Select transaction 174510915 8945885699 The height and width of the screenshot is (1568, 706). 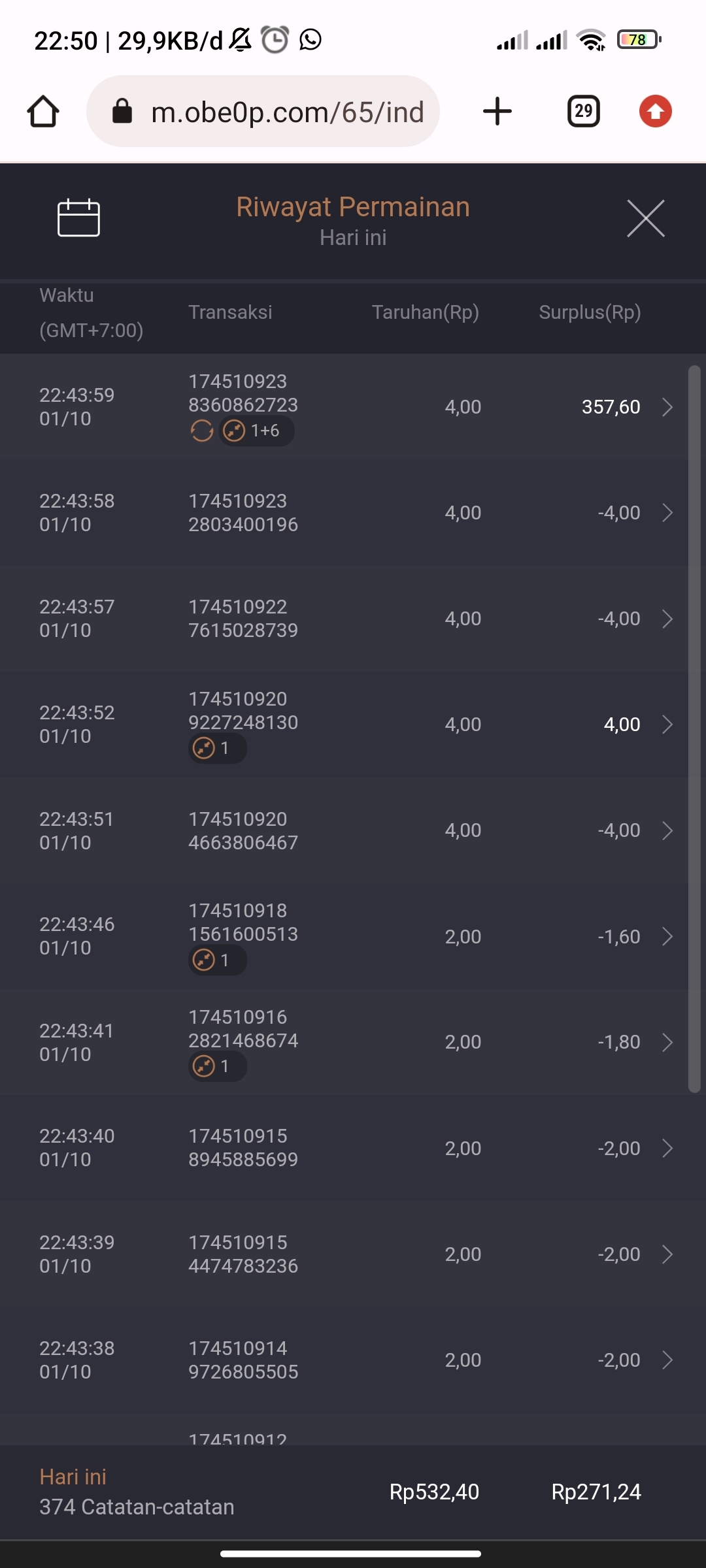[243, 1148]
